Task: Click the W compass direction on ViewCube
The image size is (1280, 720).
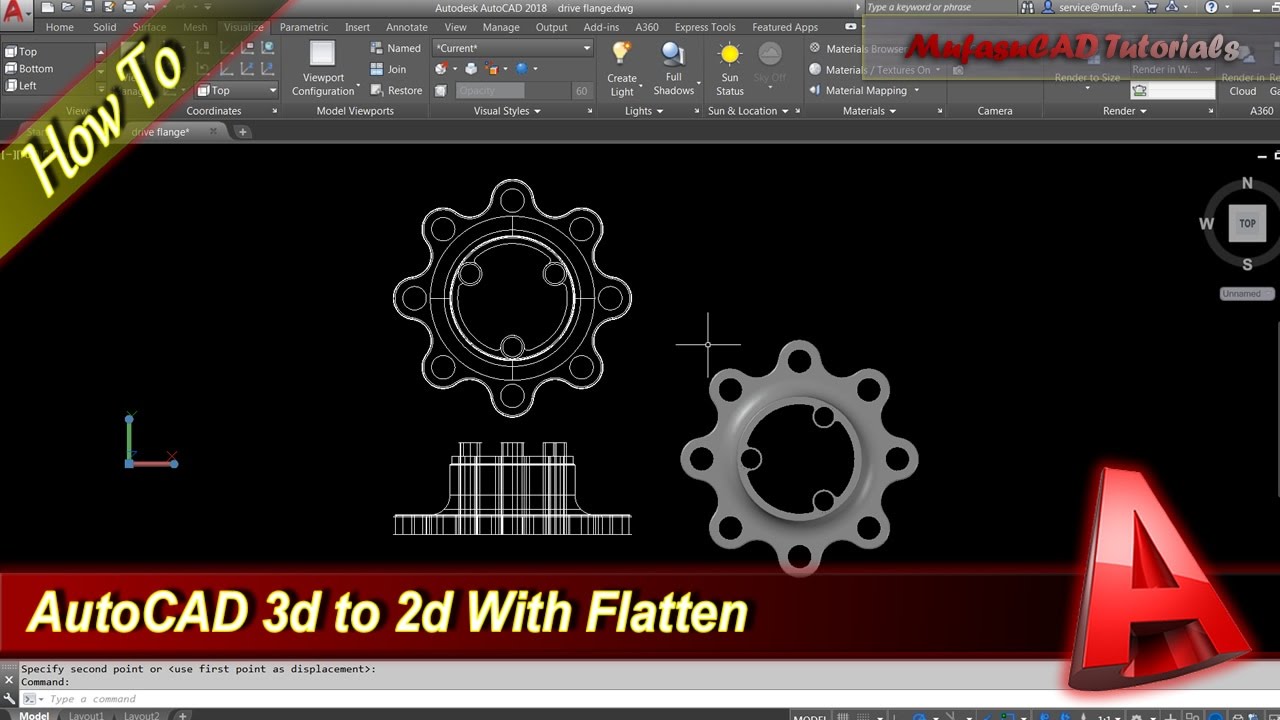Action: [1207, 224]
